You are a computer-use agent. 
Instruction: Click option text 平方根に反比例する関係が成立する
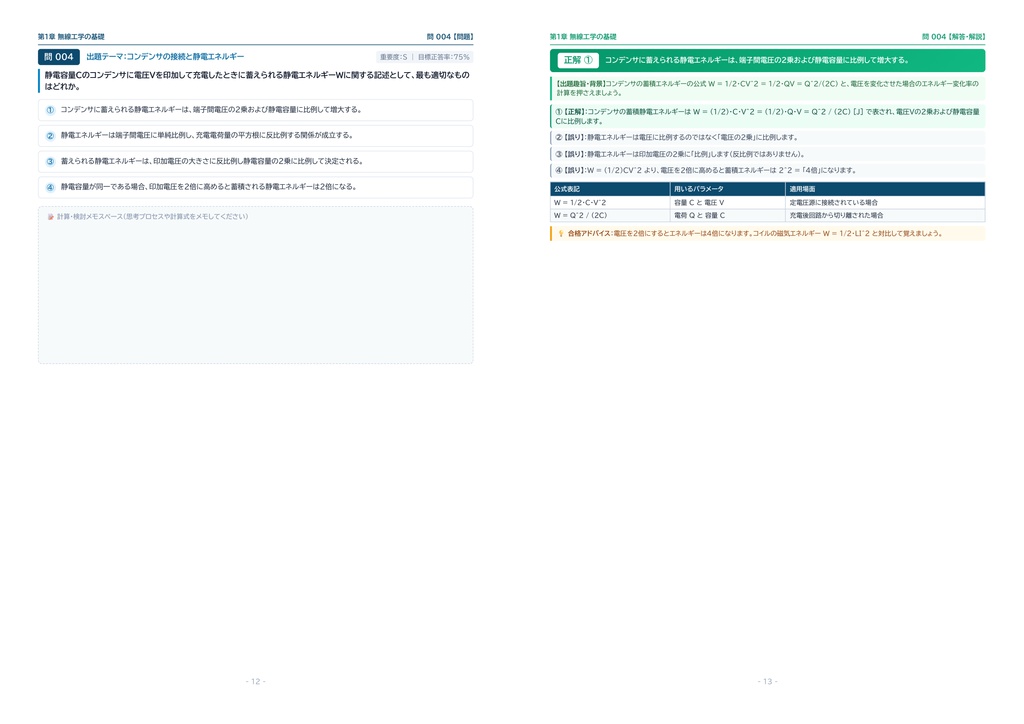tap(206, 135)
